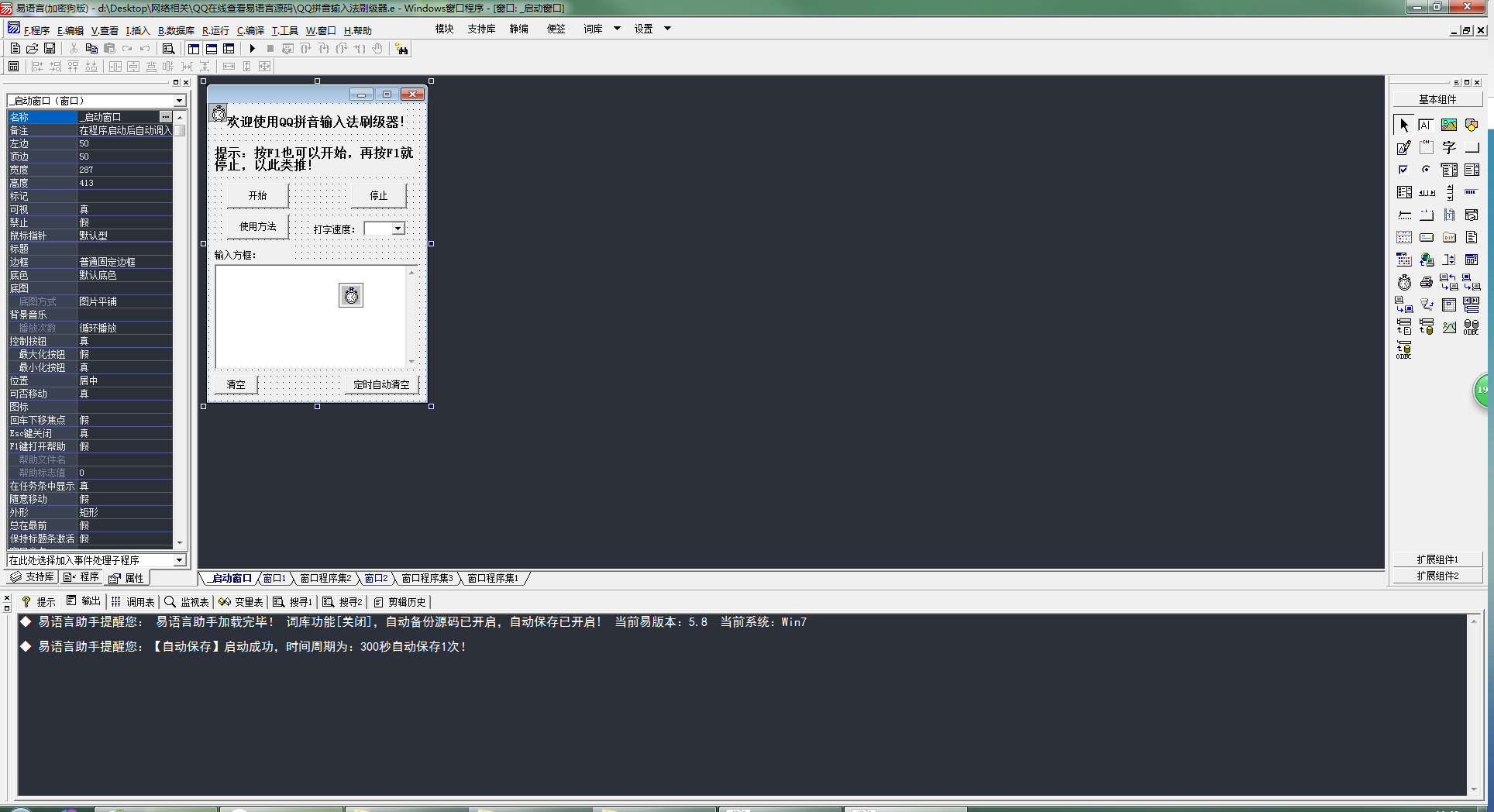This screenshot has height=812, width=1494.
Task: Toggle the 可视 property value
Action: coord(125,209)
